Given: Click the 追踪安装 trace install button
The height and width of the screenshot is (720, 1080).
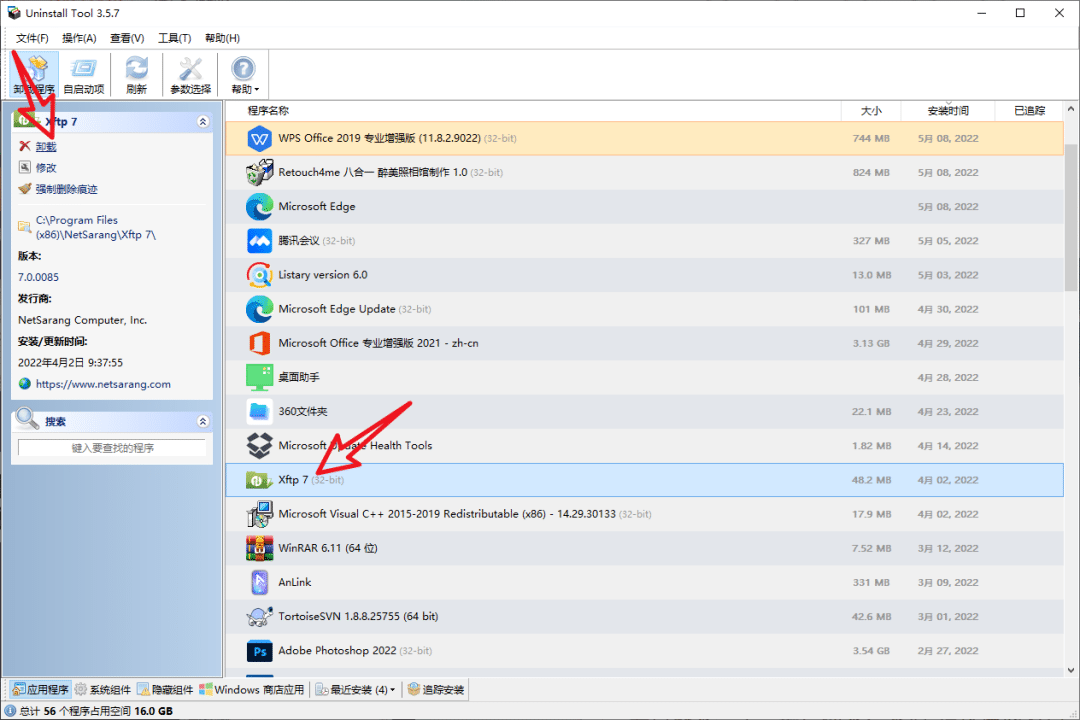Looking at the screenshot, I should [436, 690].
